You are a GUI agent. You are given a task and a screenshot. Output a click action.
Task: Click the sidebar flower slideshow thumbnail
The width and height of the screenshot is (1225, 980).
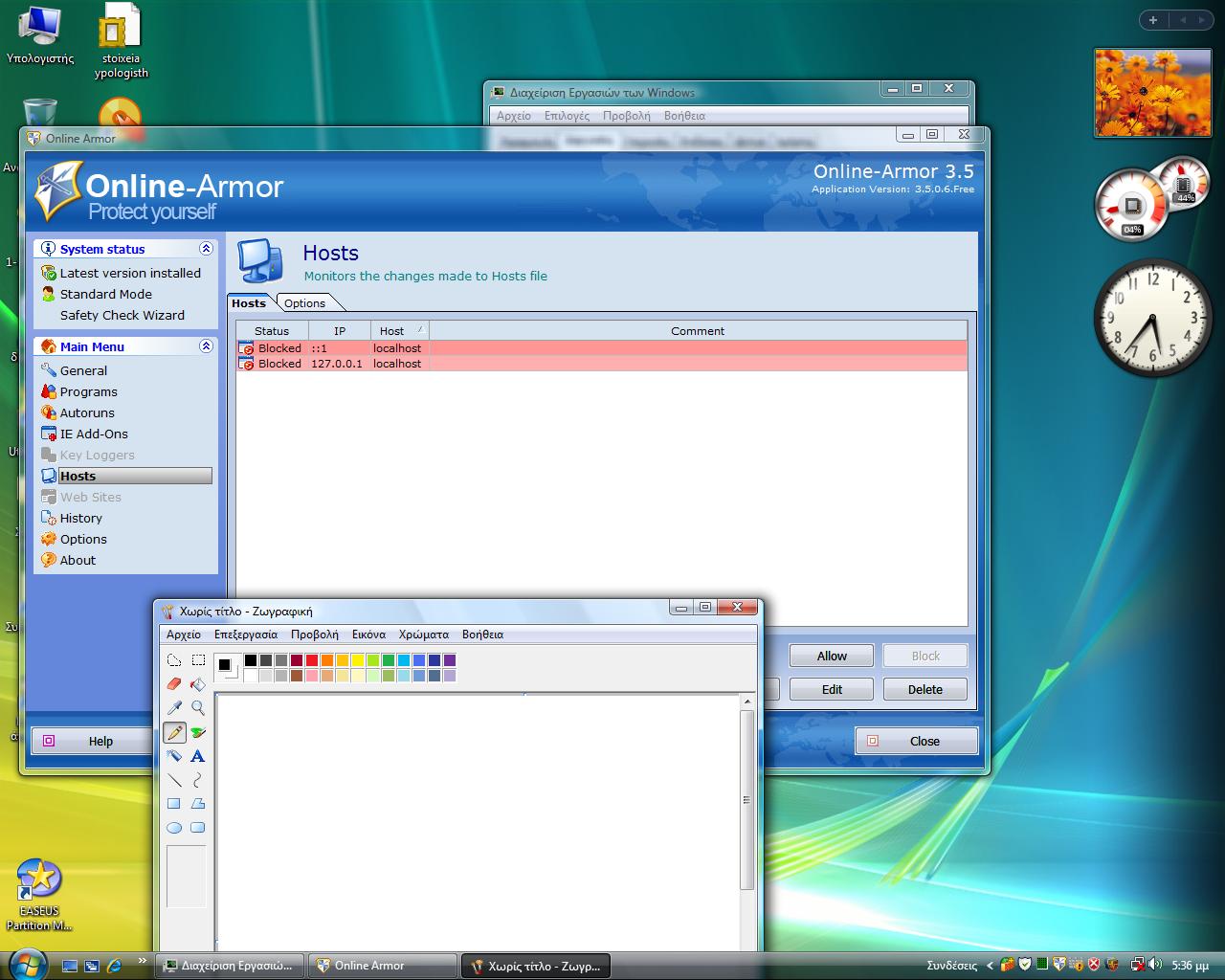click(x=1152, y=93)
